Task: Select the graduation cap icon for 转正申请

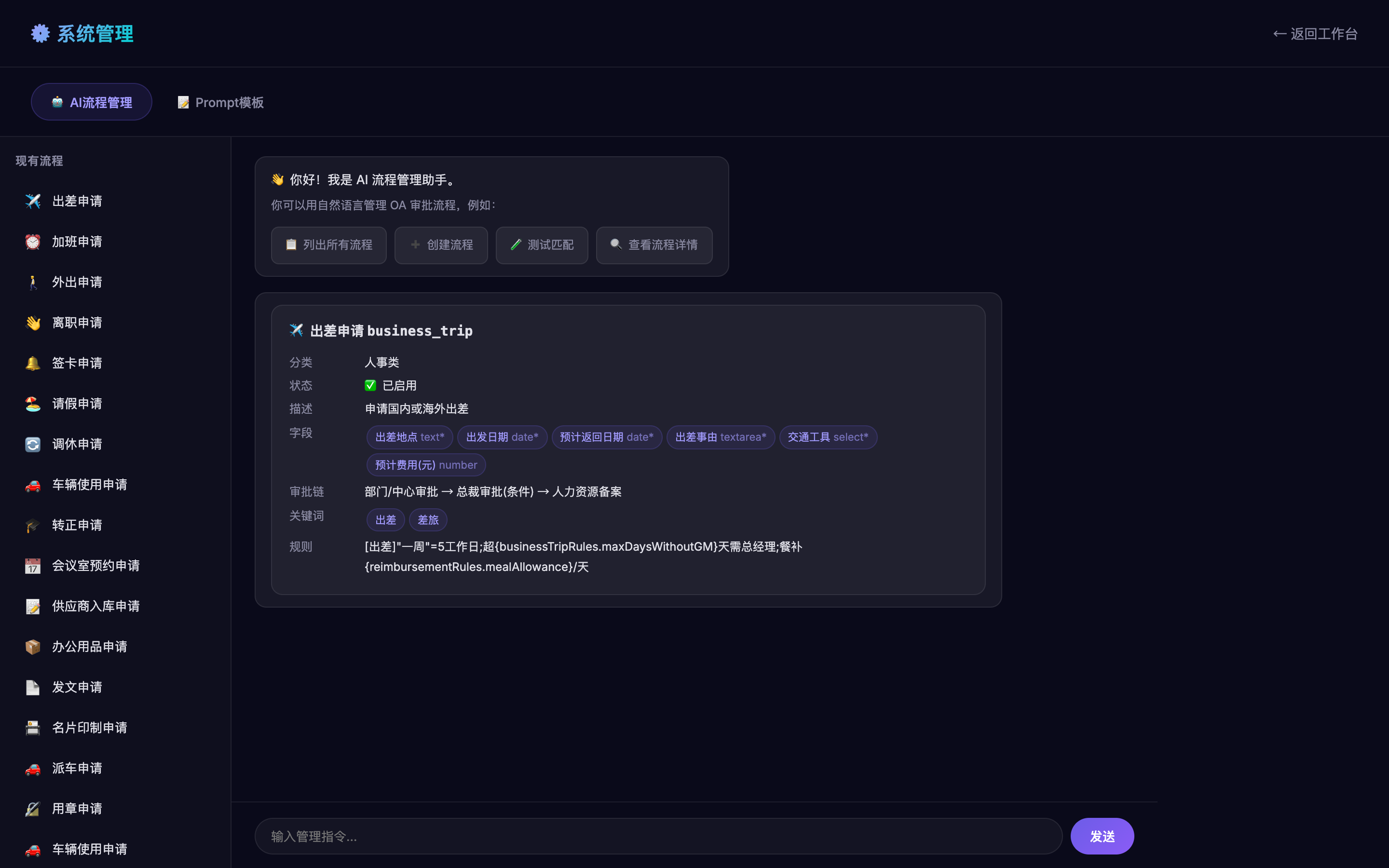Action: tap(33, 525)
